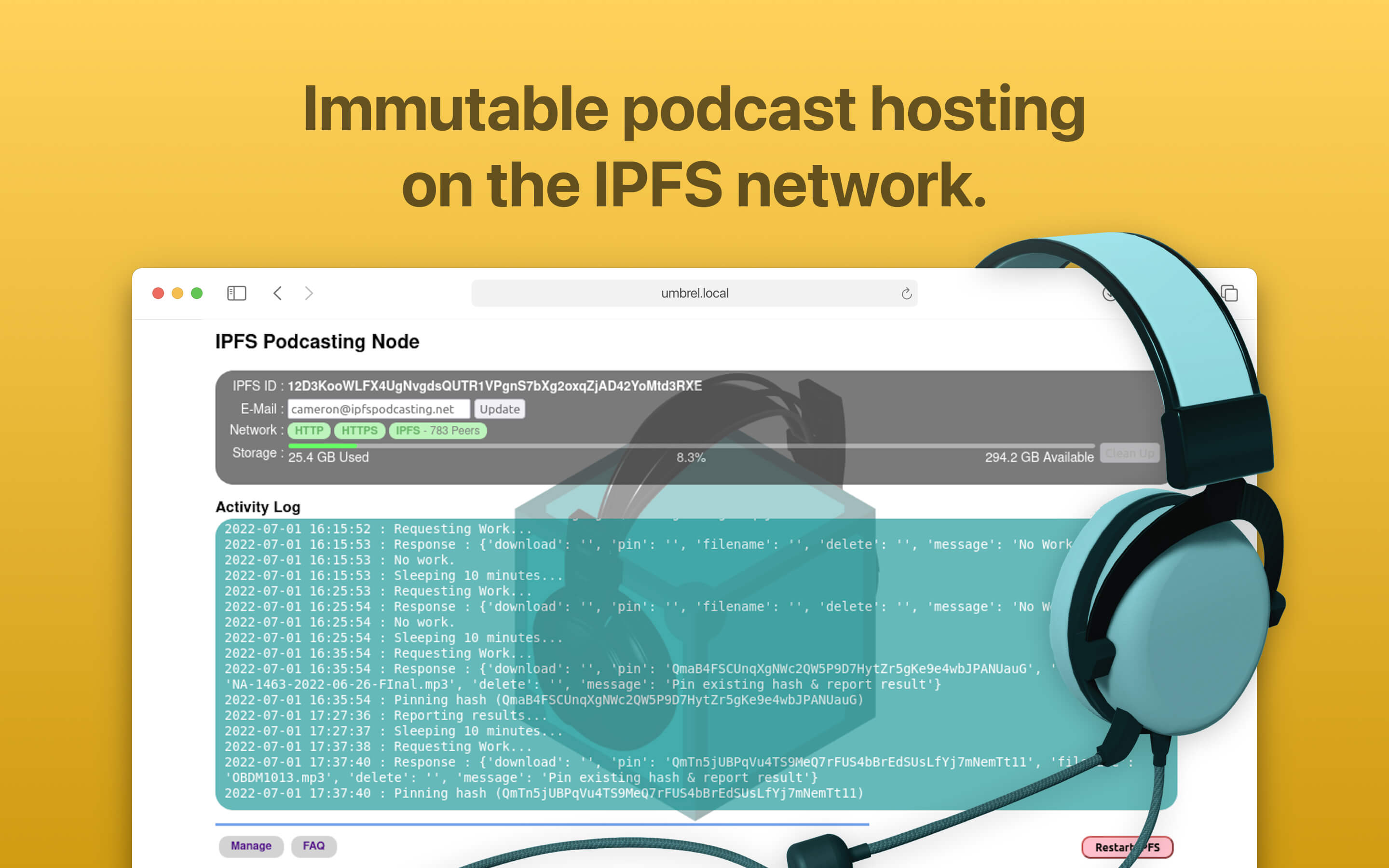This screenshot has width=1389, height=868.
Task: Open the Manage page
Action: pyautogui.click(x=251, y=846)
